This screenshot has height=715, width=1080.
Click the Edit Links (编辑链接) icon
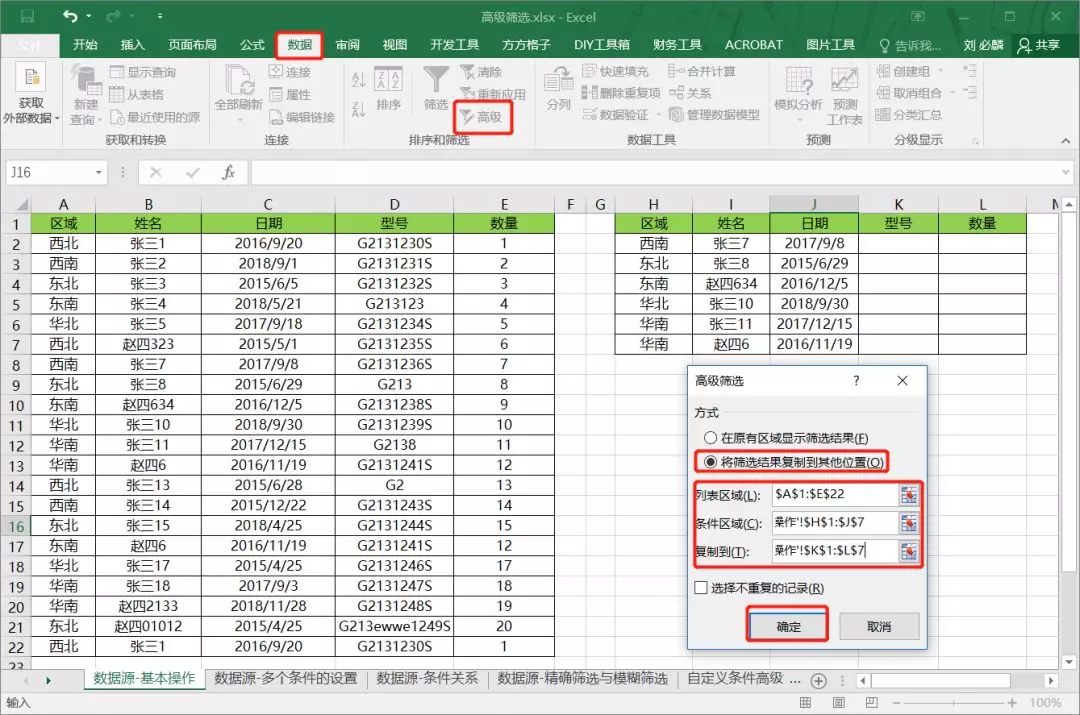[276, 117]
